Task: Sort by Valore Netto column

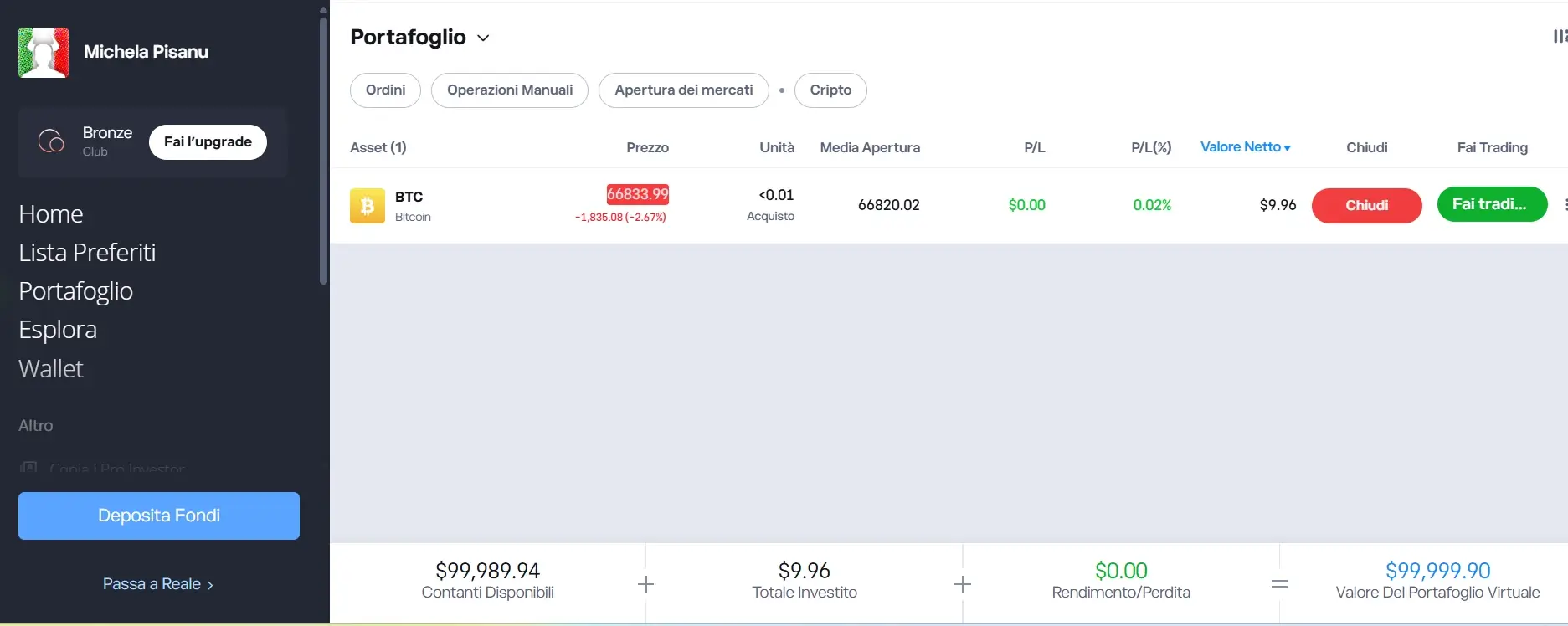Action: pyautogui.click(x=1245, y=147)
